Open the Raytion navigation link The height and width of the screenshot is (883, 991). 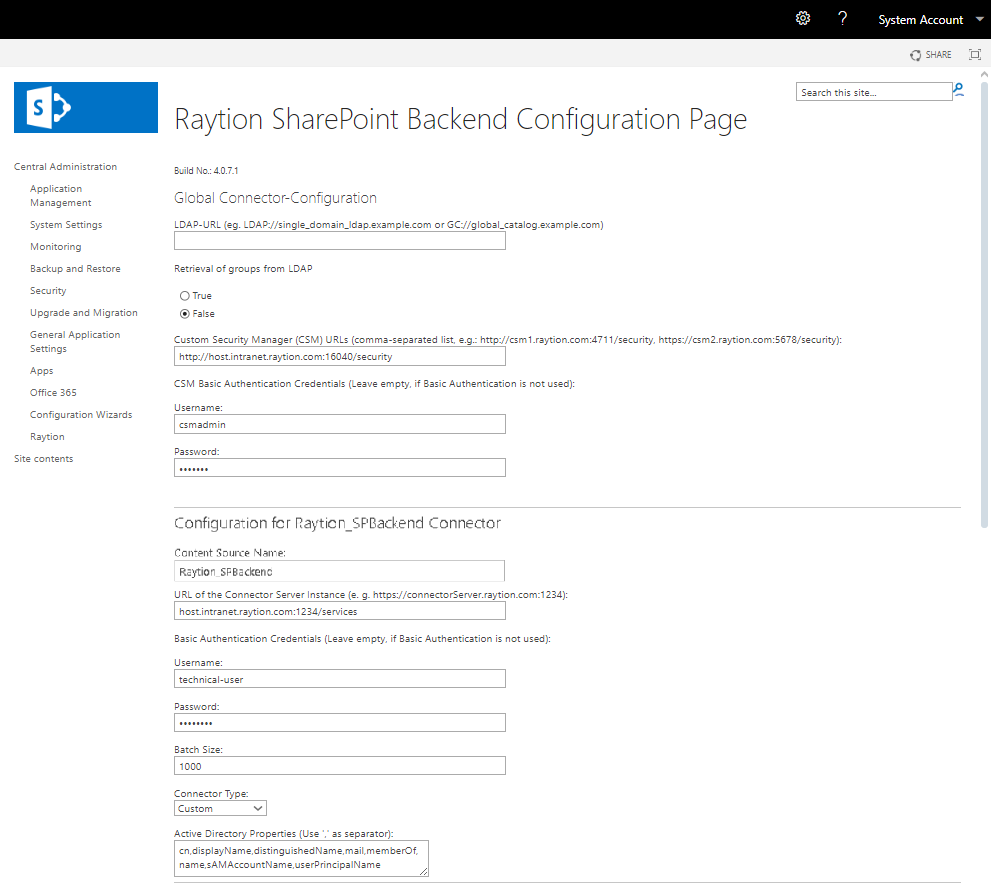tap(47, 437)
